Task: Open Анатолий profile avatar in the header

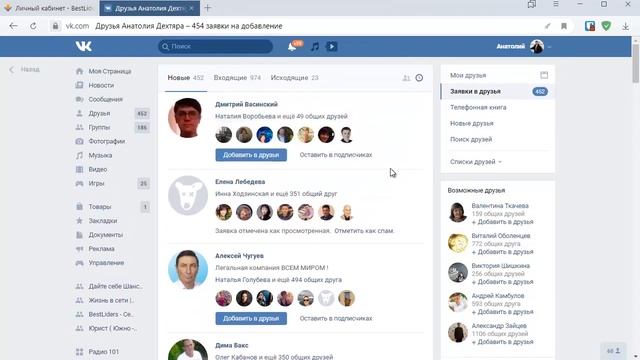Action: click(x=537, y=47)
